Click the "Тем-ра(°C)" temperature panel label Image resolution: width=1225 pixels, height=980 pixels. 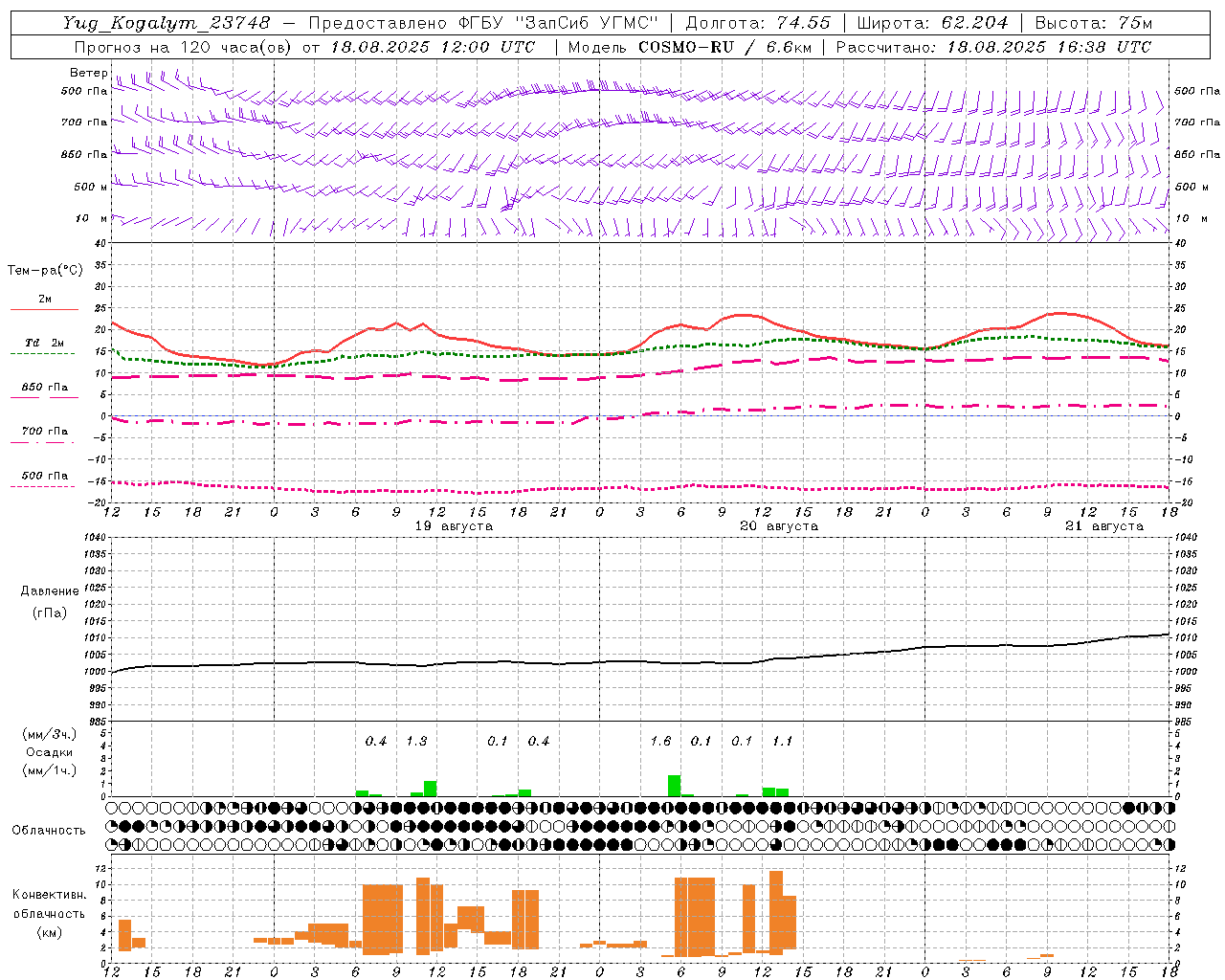point(45,271)
